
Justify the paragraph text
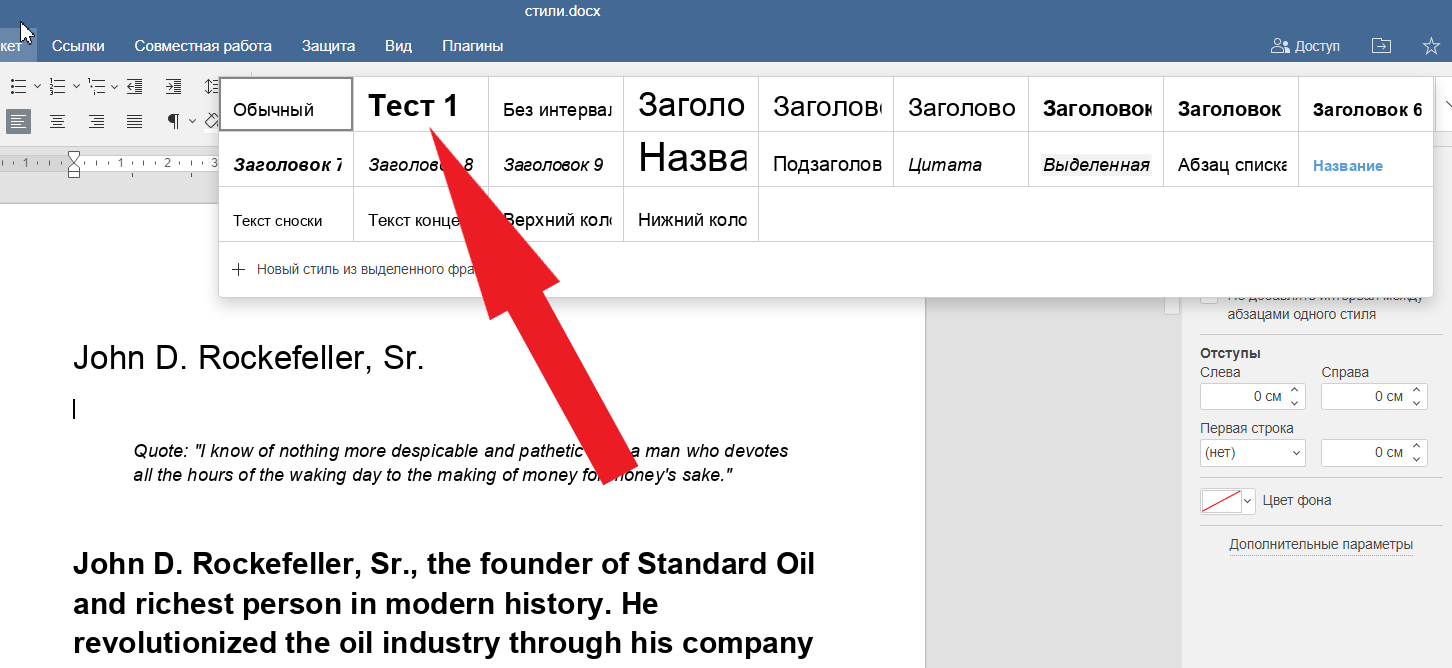(x=135, y=121)
